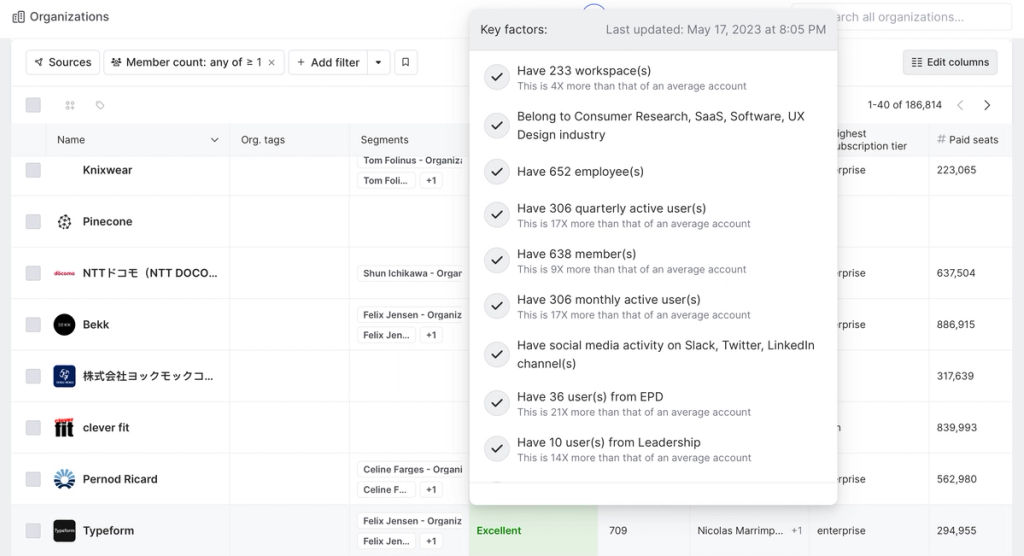Screen dimensions: 1024x556
Task: Click the Paid seats value 637,504
Action: click(955, 273)
